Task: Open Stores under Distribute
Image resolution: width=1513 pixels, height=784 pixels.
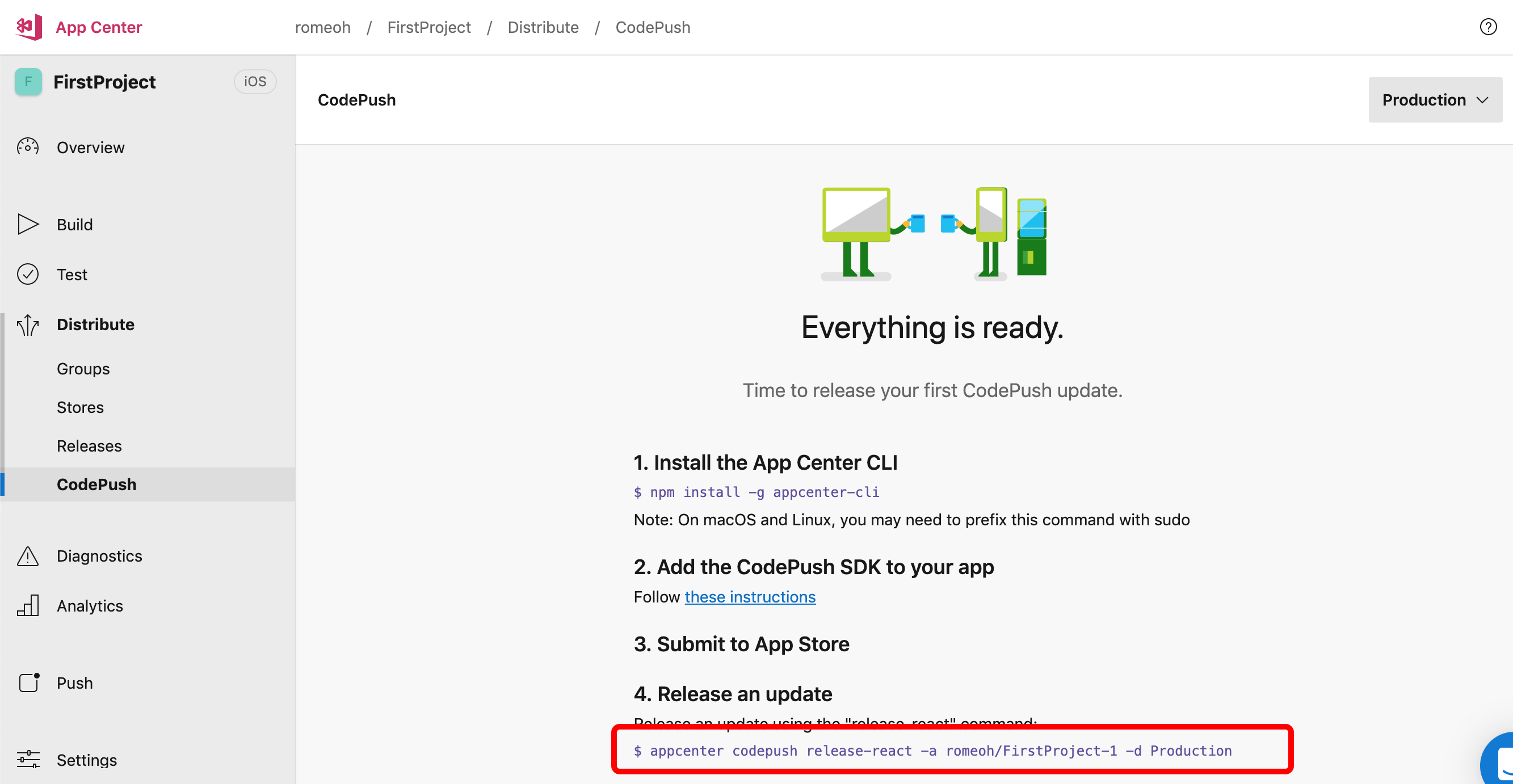Action: click(x=80, y=407)
